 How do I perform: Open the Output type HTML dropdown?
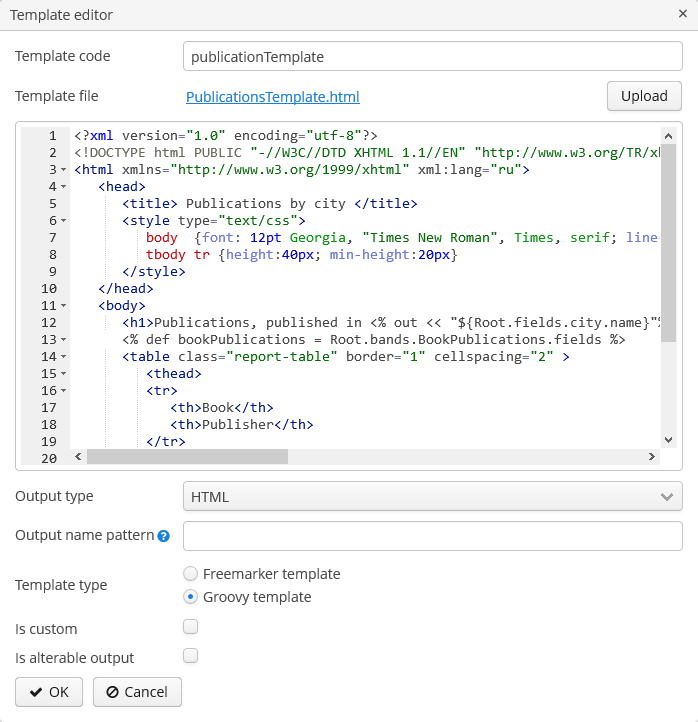433,496
